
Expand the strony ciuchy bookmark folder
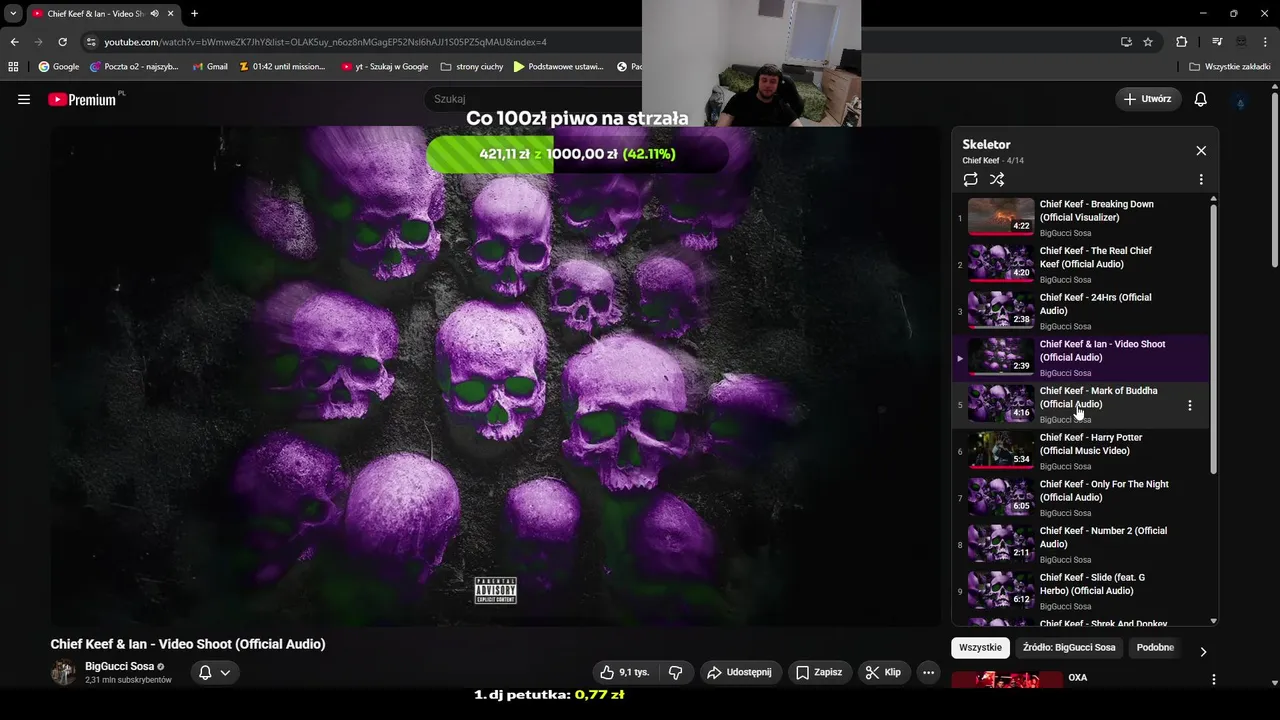click(472, 67)
